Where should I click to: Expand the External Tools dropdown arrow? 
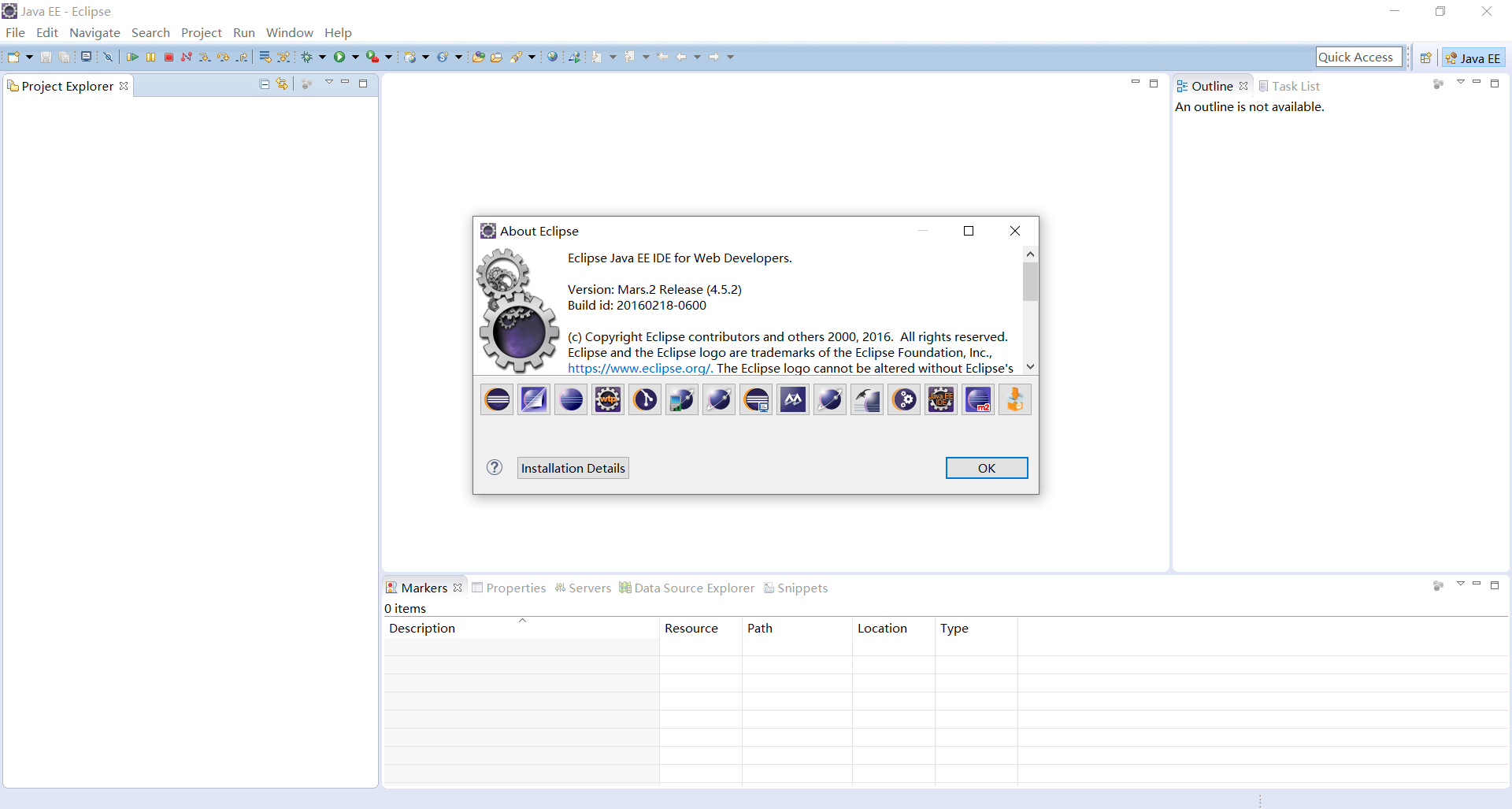(x=387, y=57)
